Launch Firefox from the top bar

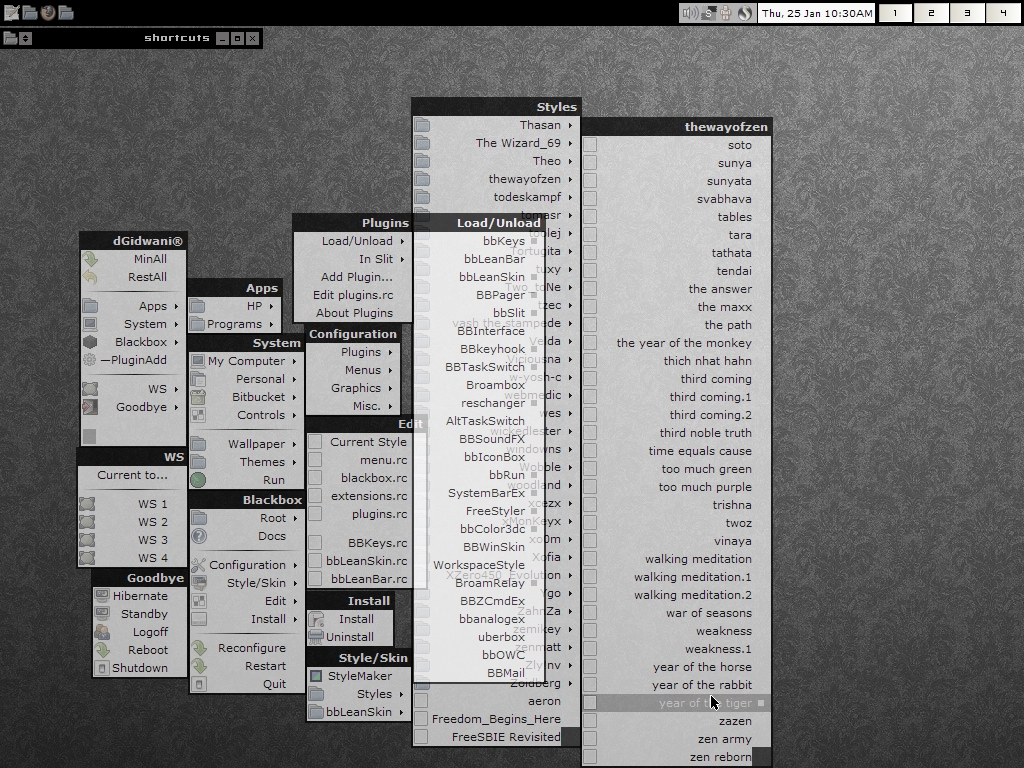[x=48, y=12]
